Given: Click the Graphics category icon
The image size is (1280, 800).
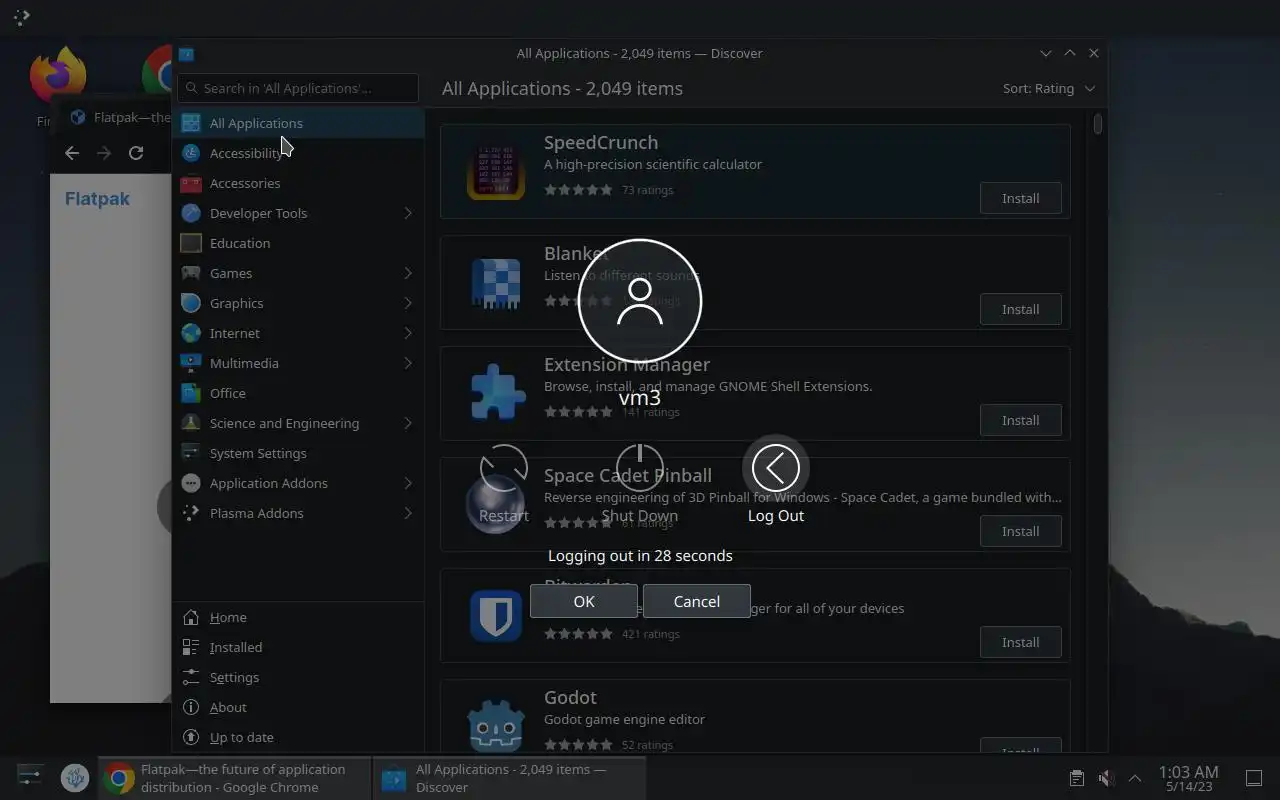Looking at the screenshot, I should click(191, 303).
